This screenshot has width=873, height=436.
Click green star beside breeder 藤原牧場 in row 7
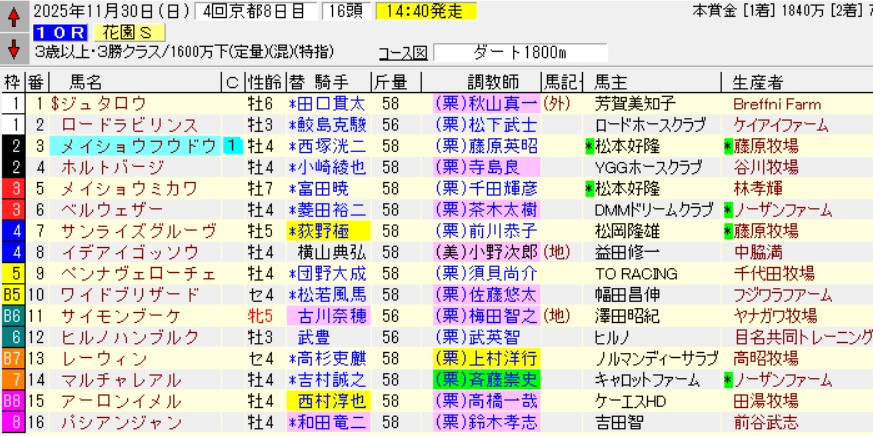click(x=727, y=230)
